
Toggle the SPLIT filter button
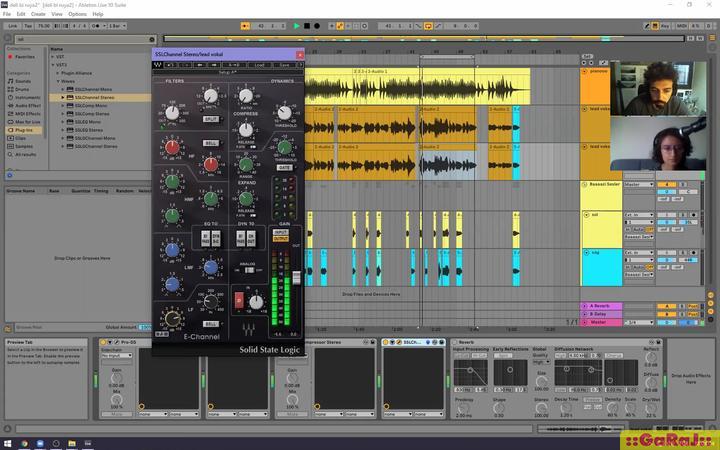[210, 119]
